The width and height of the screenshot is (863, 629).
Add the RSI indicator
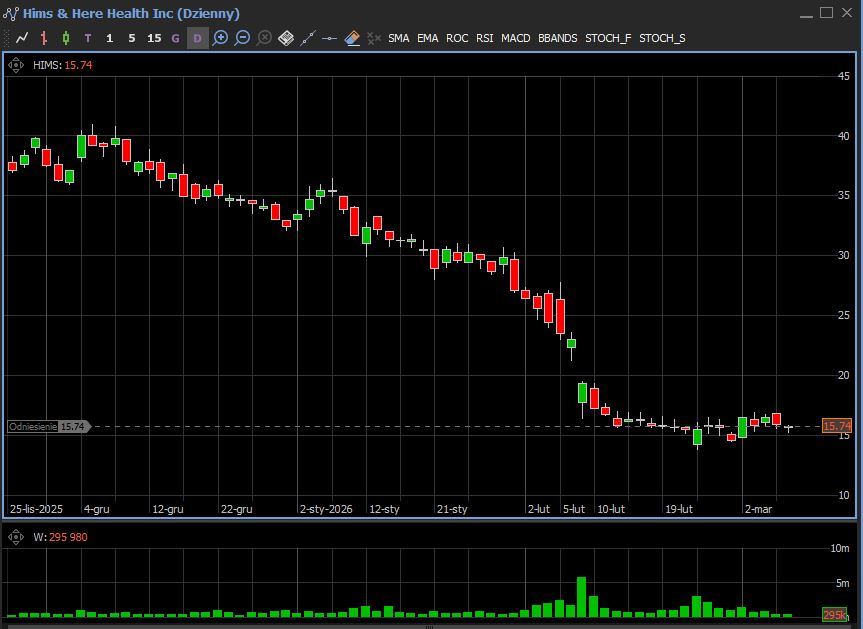point(484,38)
